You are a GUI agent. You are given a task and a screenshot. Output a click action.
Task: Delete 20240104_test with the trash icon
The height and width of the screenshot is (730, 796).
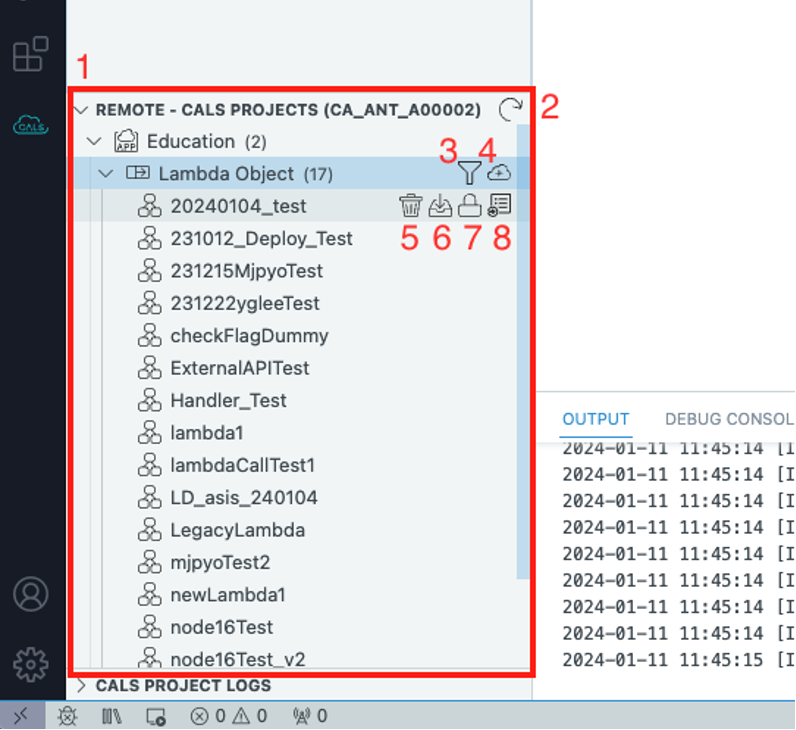pos(410,206)
